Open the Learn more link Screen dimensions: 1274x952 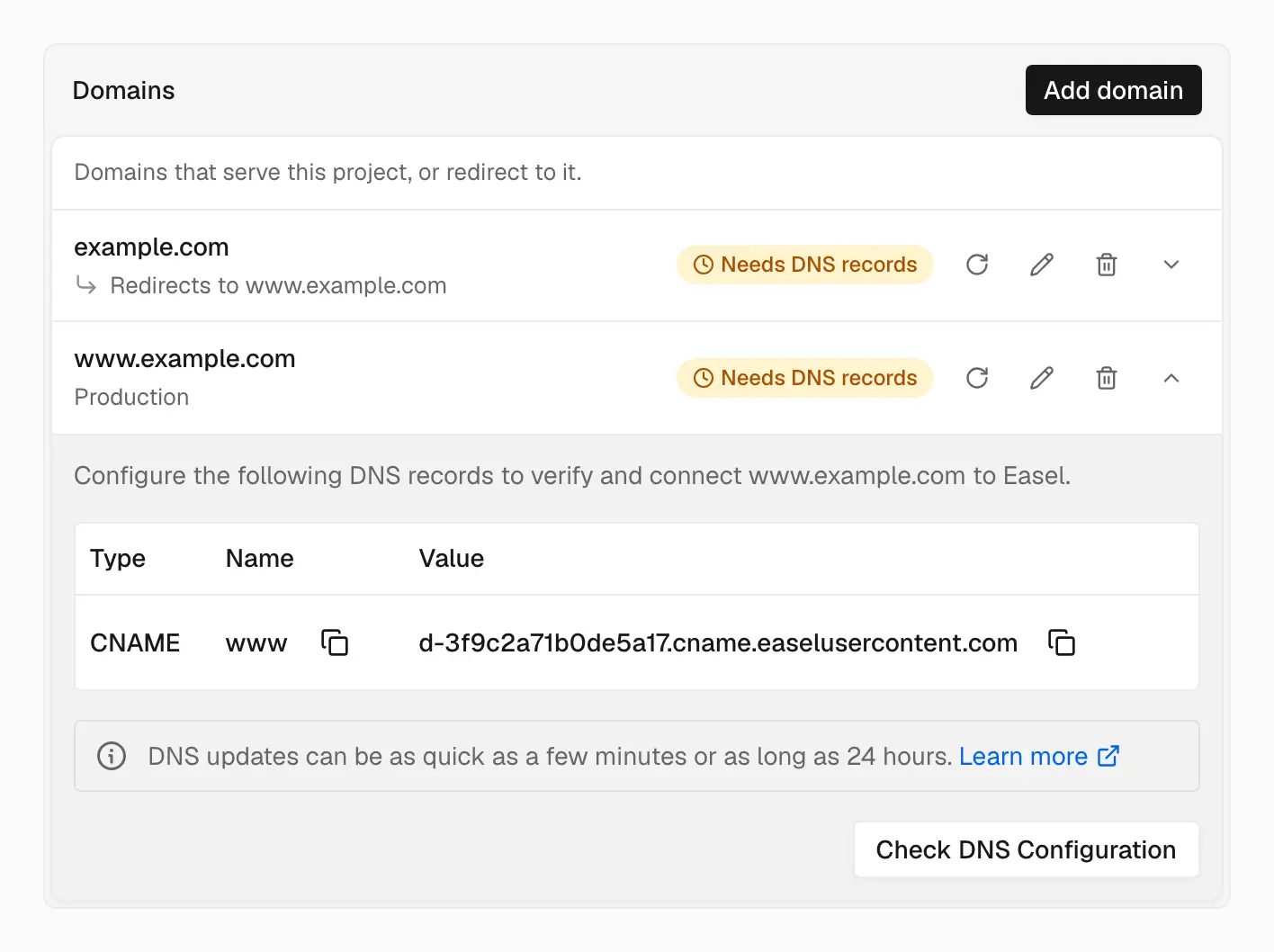pyautogui.click(x=1039, y=756)
